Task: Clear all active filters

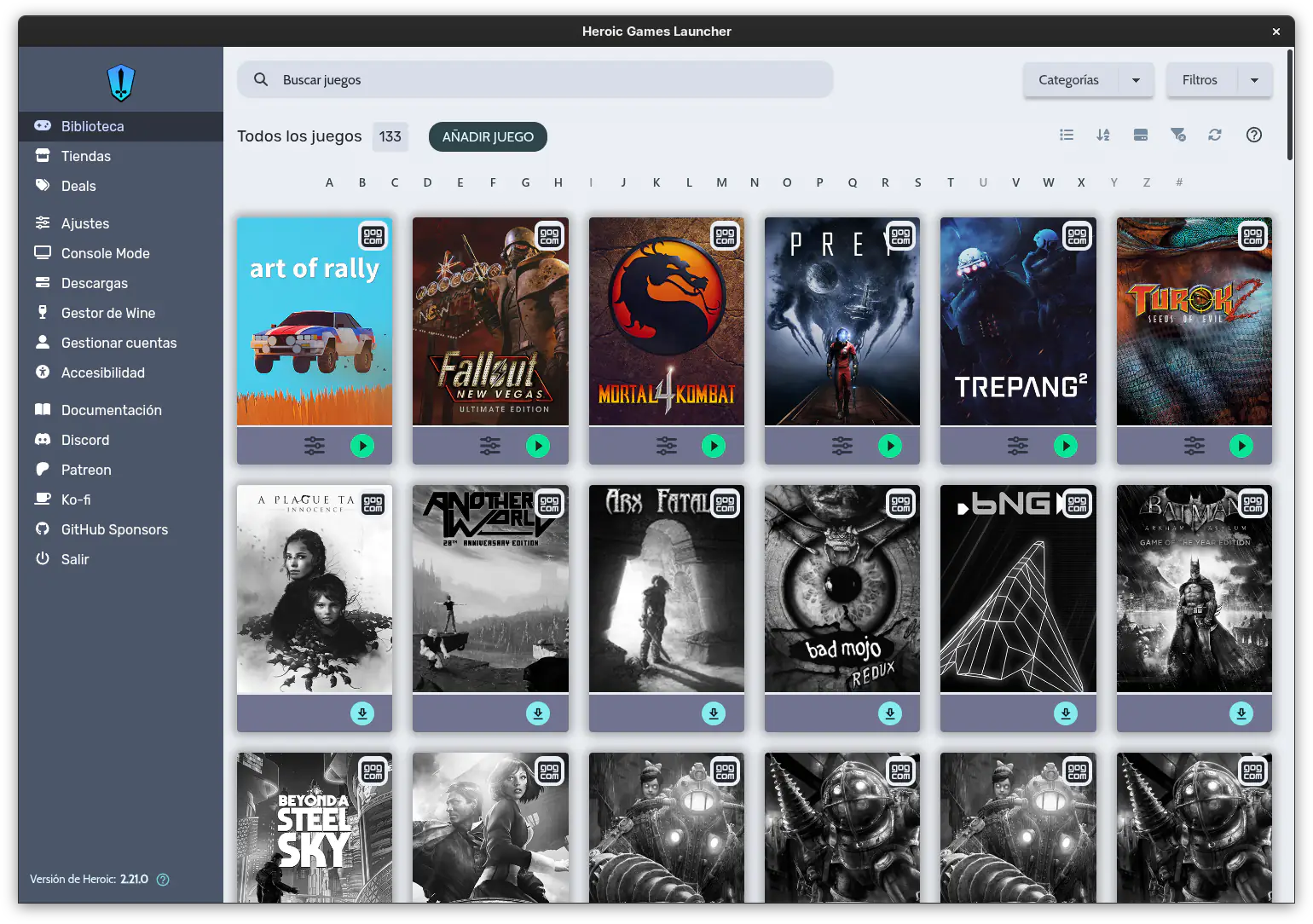Action: pyautogui.click(x=1178, y=135)
